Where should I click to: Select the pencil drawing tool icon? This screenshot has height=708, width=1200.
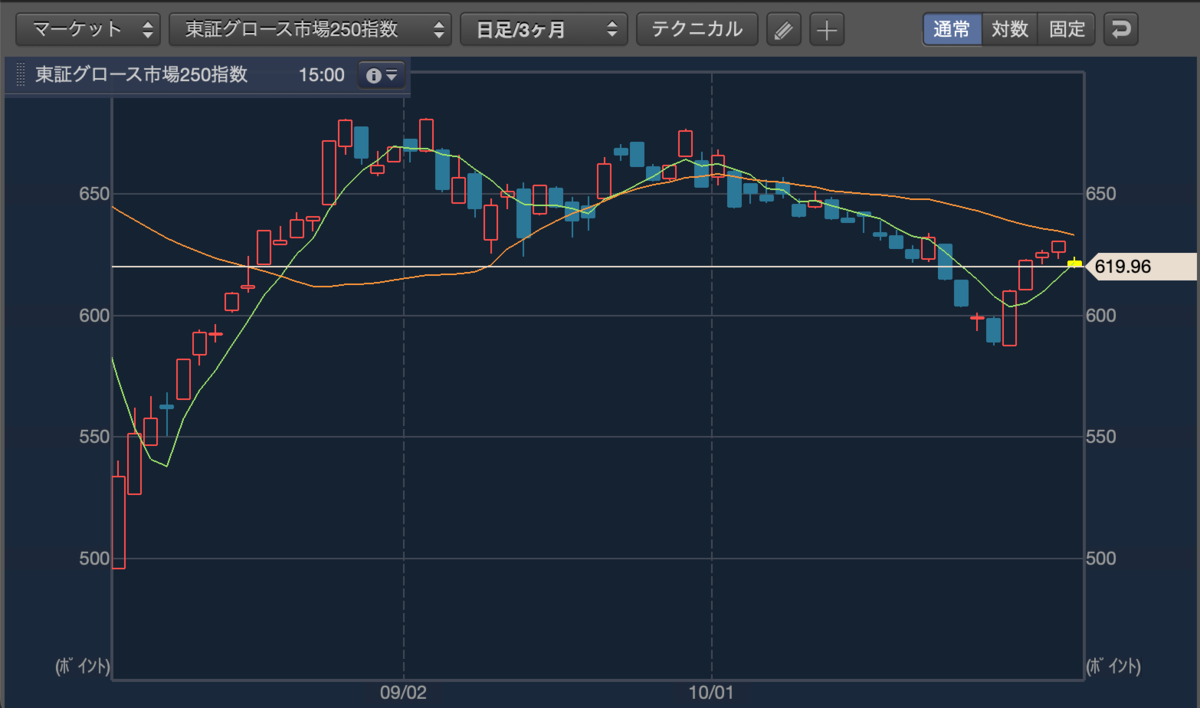point(783,30)
